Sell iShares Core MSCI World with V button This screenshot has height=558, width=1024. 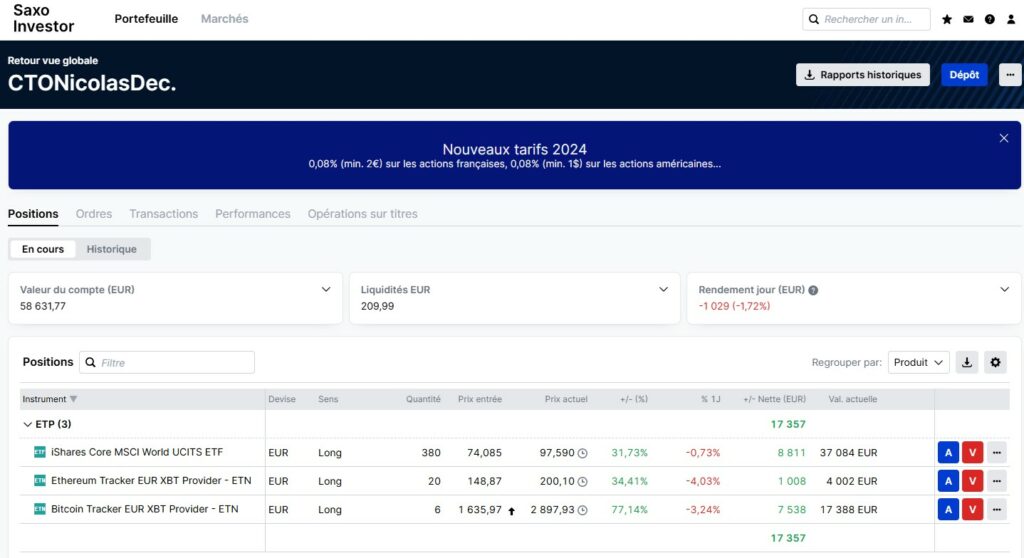pyautogui.click(x=972, y=452)
